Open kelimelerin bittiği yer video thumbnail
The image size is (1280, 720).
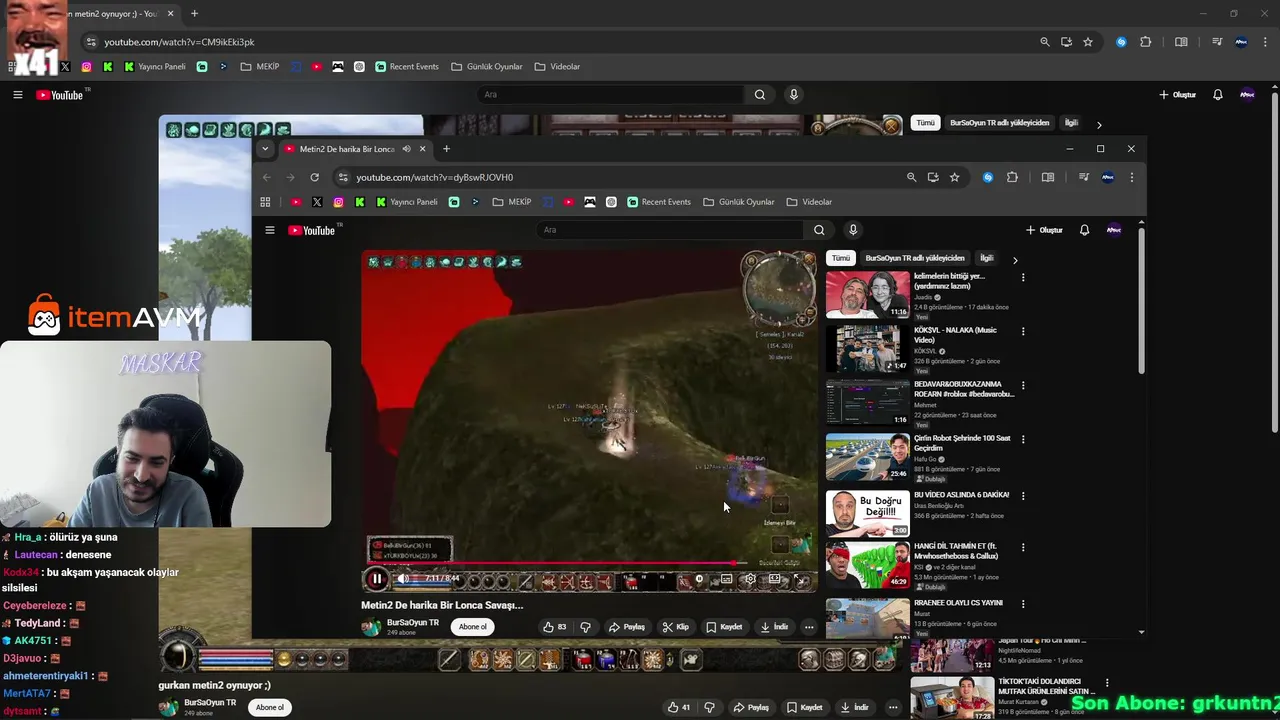[868, 294]
